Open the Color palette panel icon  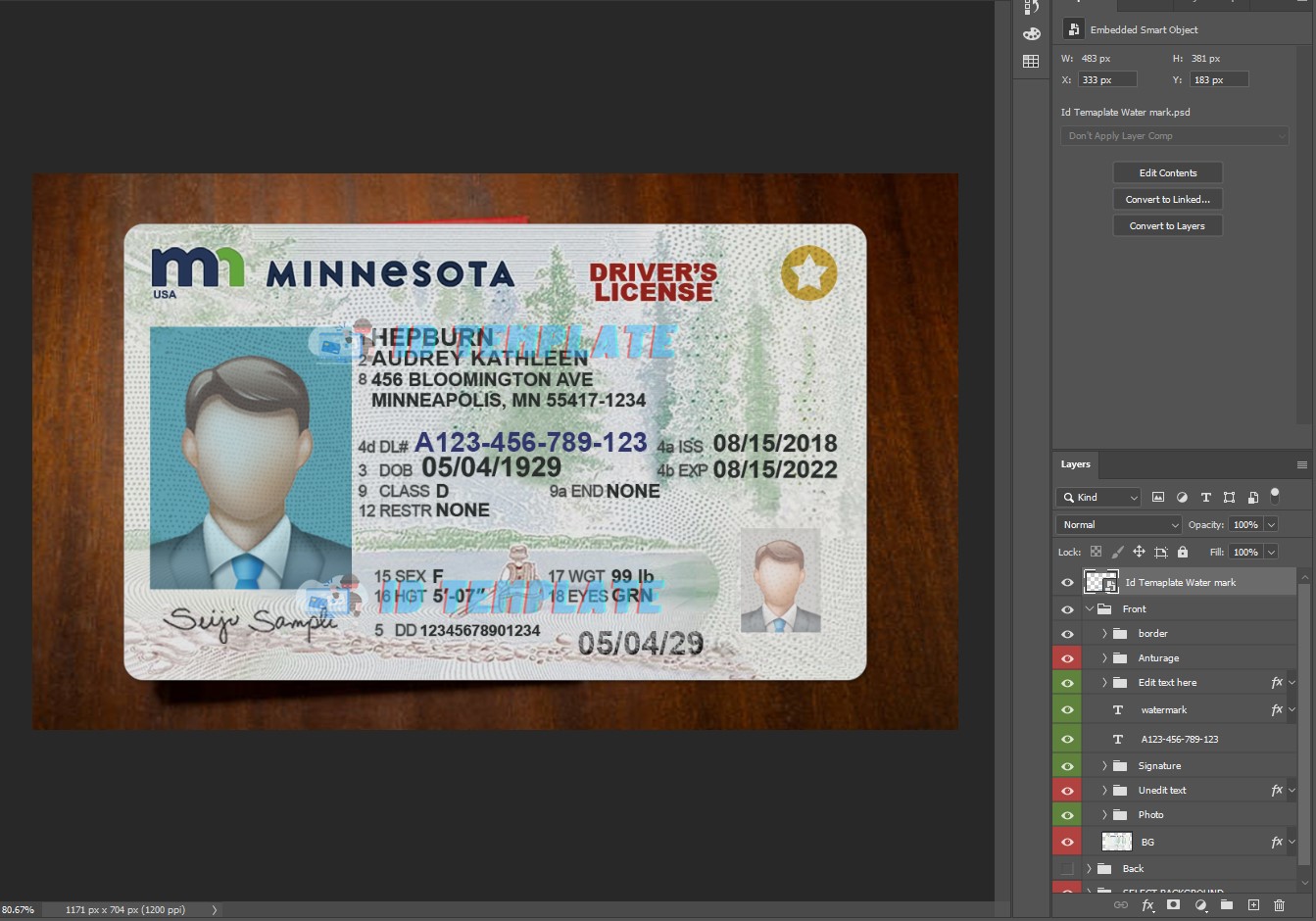click(1031, 34)
